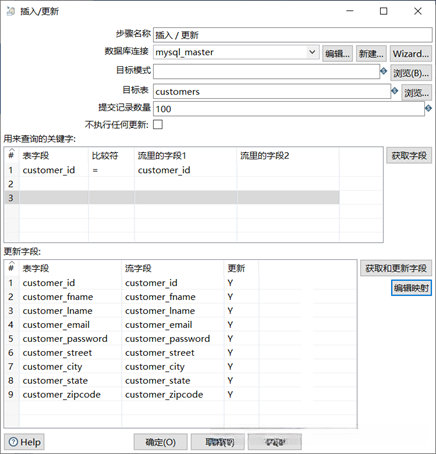Click the 编辑... database connection button
Screen dimensions: 436x454
(337, 53)
